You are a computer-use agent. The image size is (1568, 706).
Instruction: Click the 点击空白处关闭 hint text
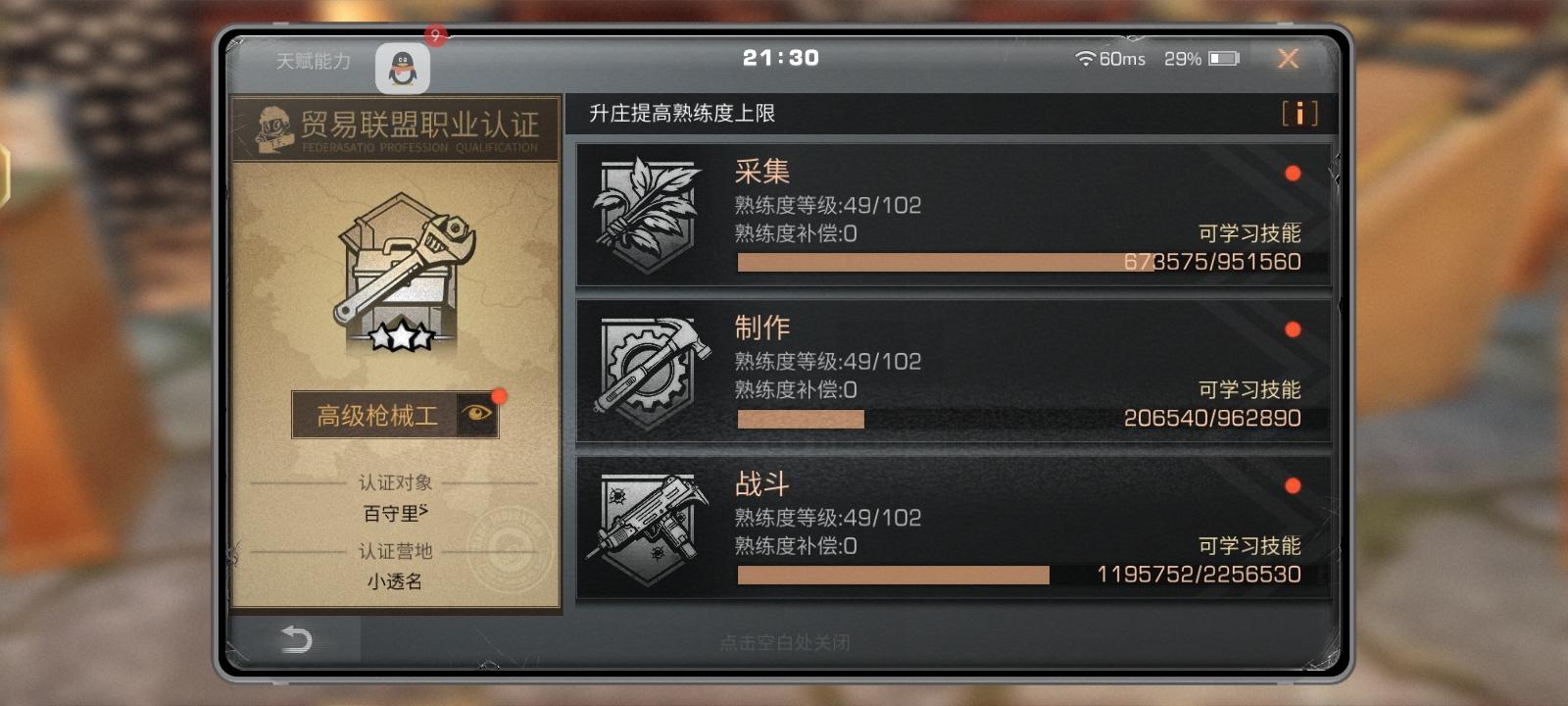coord(785,642)
